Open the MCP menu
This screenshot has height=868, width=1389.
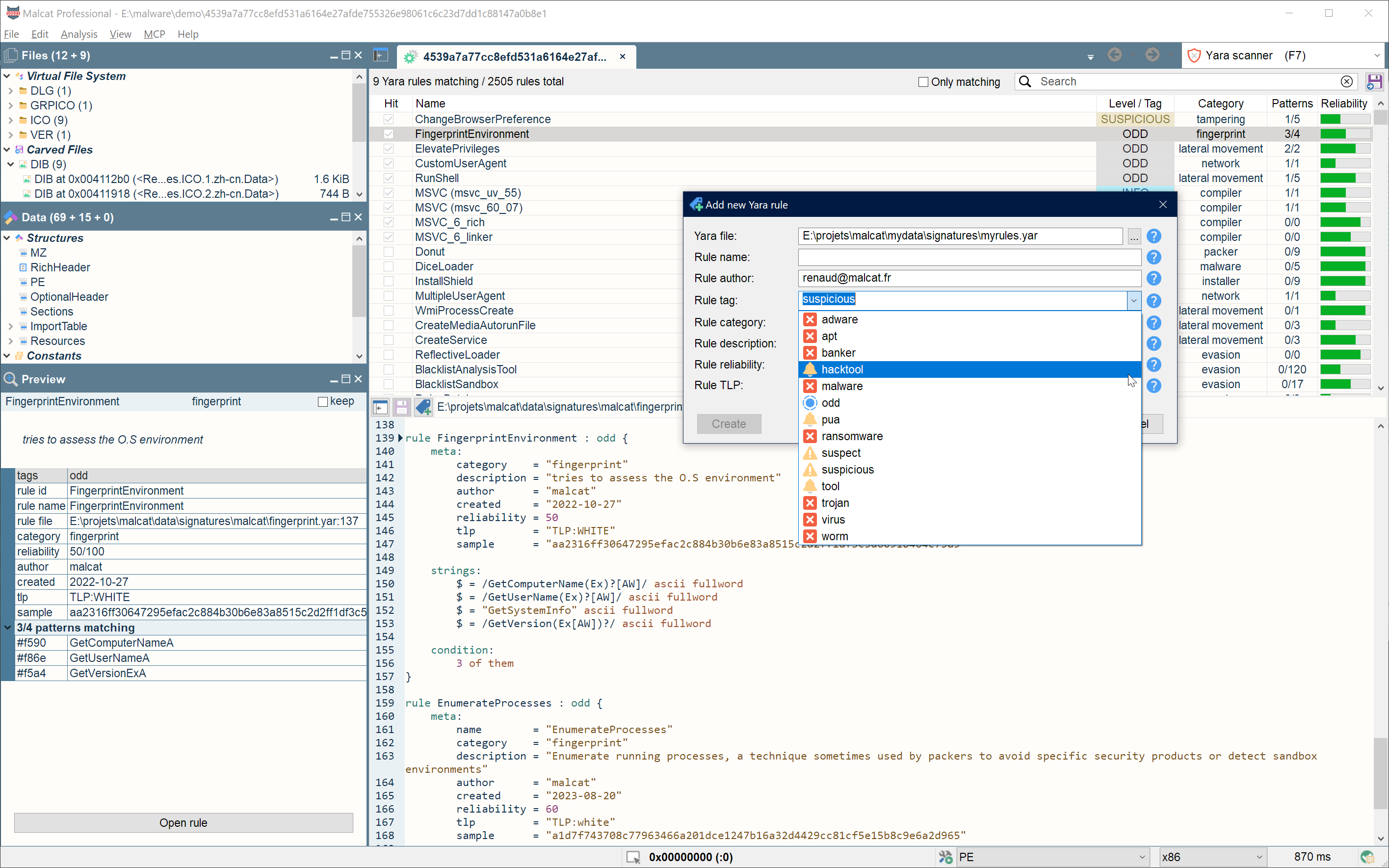click(155, 34)
